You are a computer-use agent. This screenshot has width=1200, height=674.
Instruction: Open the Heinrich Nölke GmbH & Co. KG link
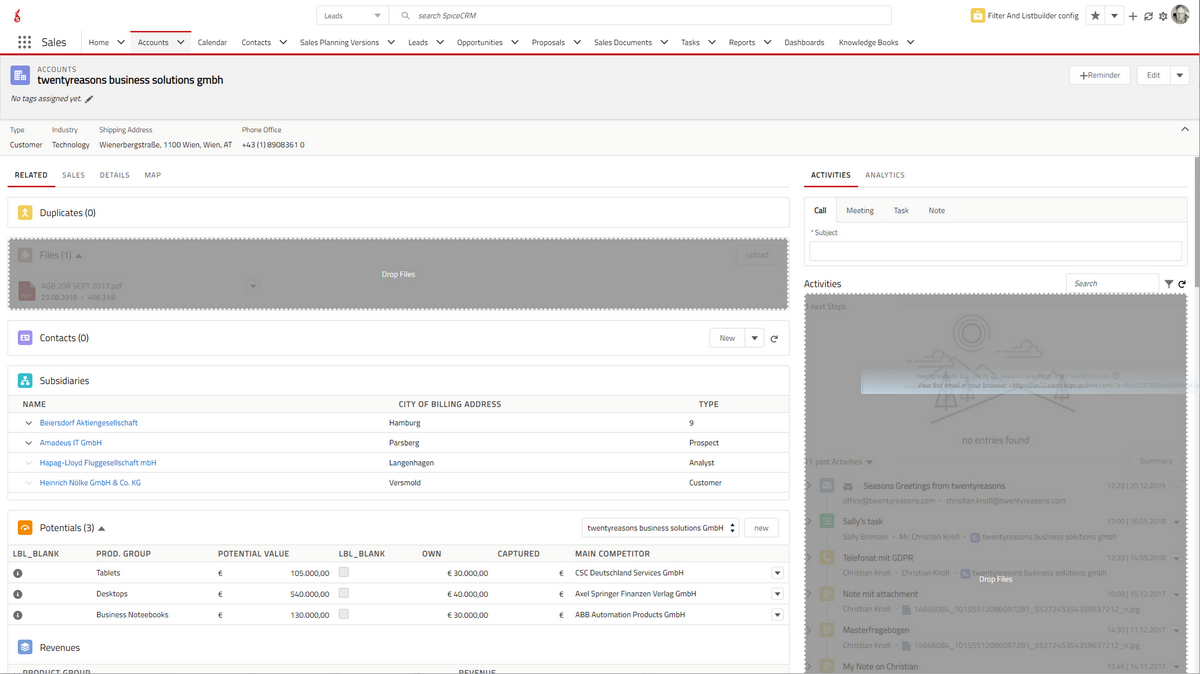90,483
